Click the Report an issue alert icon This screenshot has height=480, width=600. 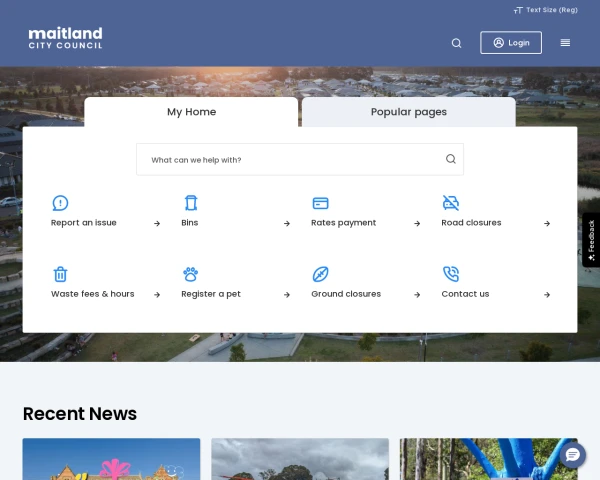coord(60,203)
